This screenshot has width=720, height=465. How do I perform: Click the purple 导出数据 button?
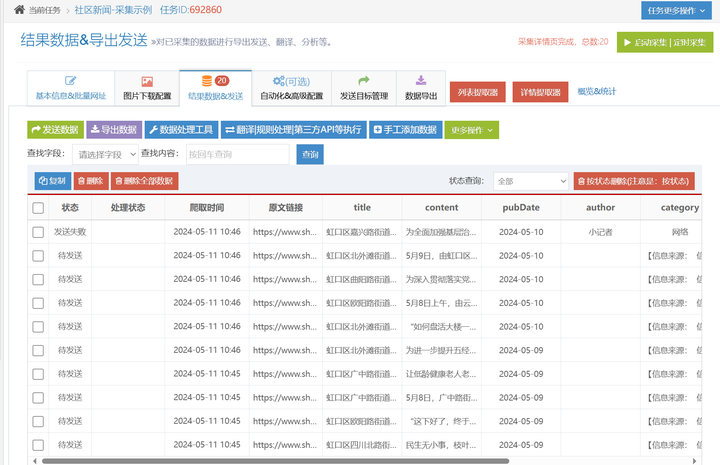tap(114, 130)
